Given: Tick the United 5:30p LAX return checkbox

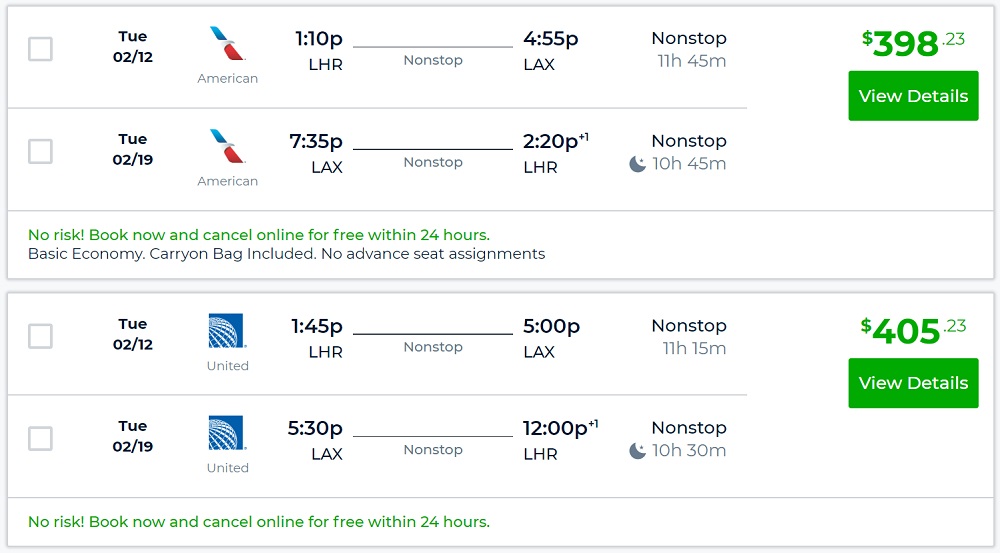Looking at the screenshot, I should tap(40, 438).
